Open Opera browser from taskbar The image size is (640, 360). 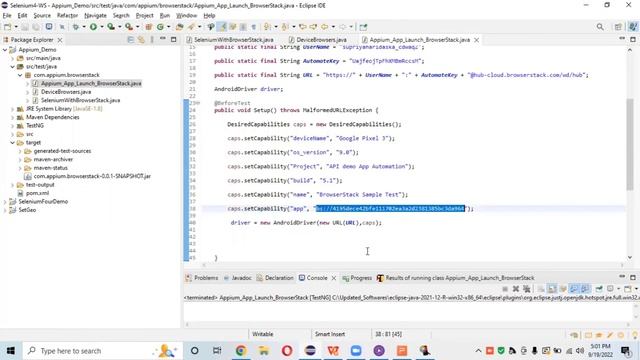(x=287, y=351)
